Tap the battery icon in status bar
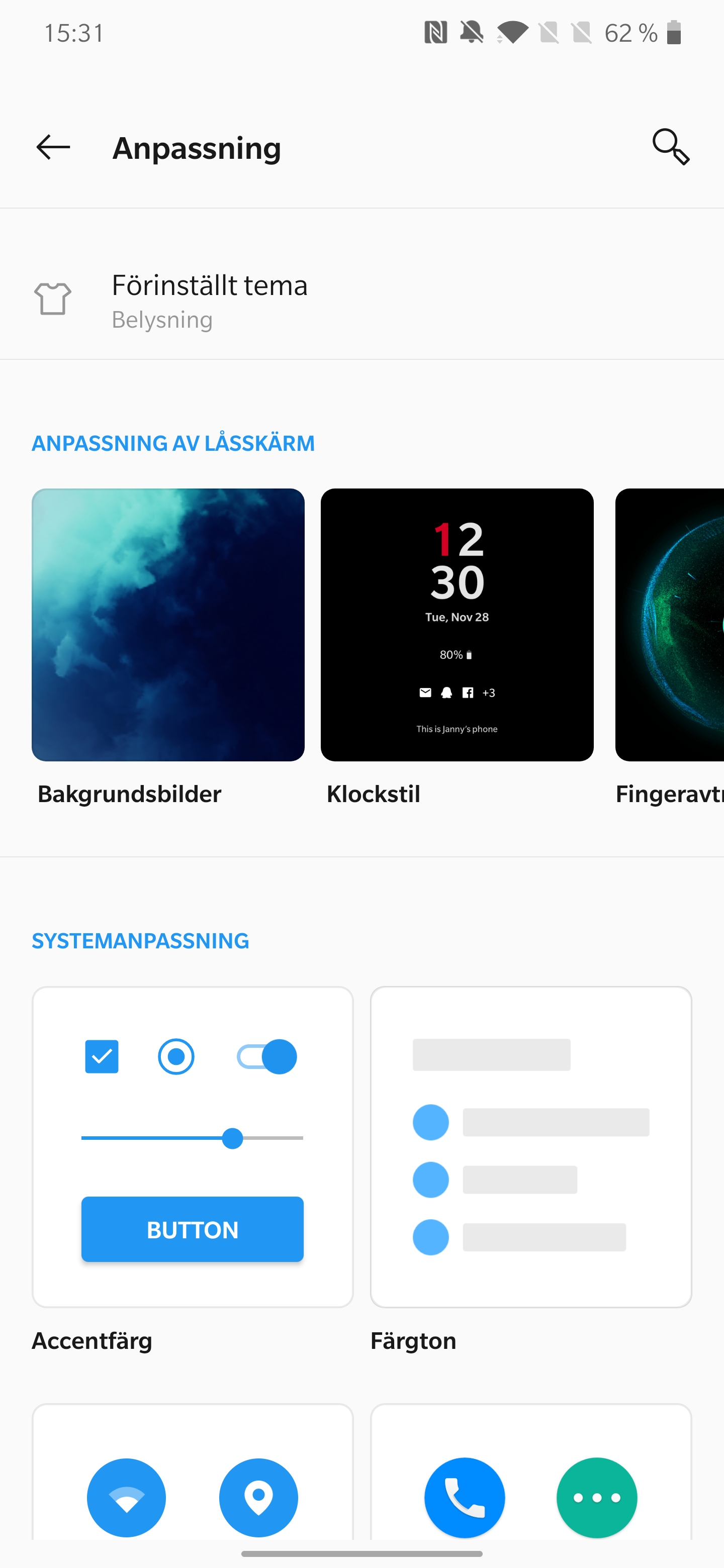The height and width of the screenshot is (1568, 724). pos(673,32)
